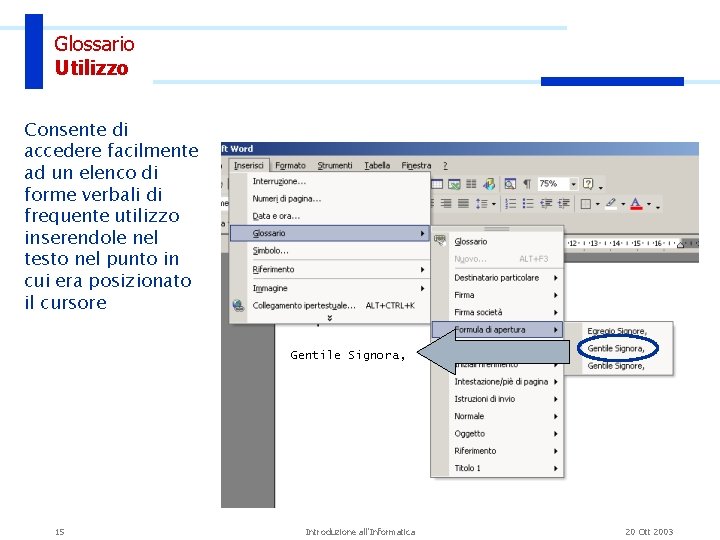
Task: Open the 75% zoom dropdown arrow
Action: pyautogui.click(x=574, y=184)
